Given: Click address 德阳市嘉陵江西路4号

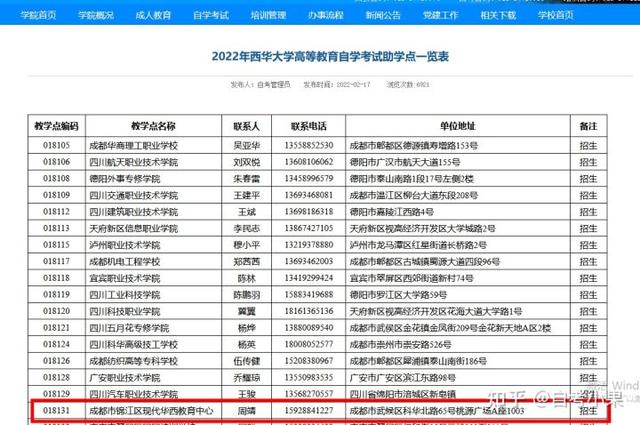Looking at the screenshot, I should pyautogui.click(x=391, y=212).
